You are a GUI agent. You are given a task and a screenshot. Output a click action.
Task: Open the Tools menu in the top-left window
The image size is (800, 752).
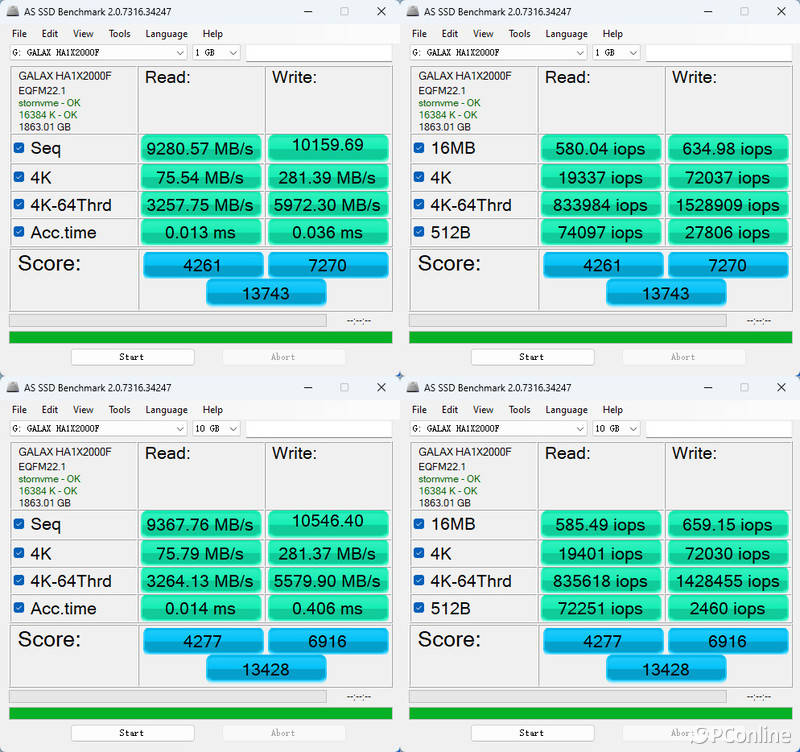(119, 33)
